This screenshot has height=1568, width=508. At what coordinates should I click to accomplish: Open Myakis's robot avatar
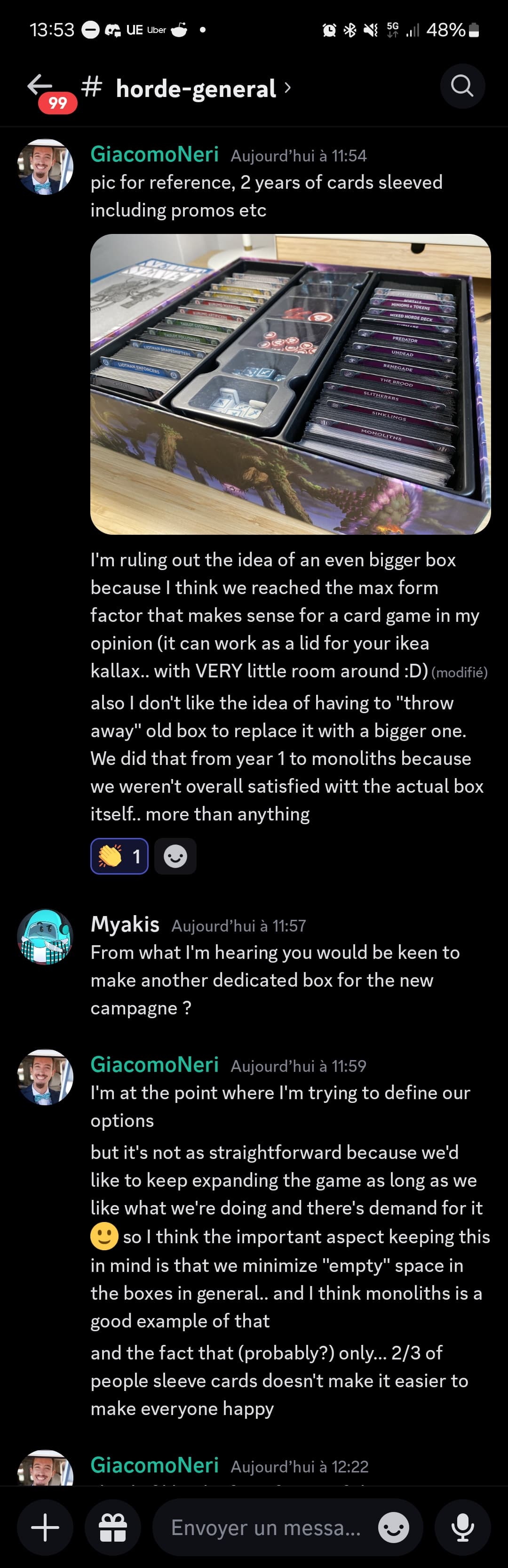tap(45, 937)
